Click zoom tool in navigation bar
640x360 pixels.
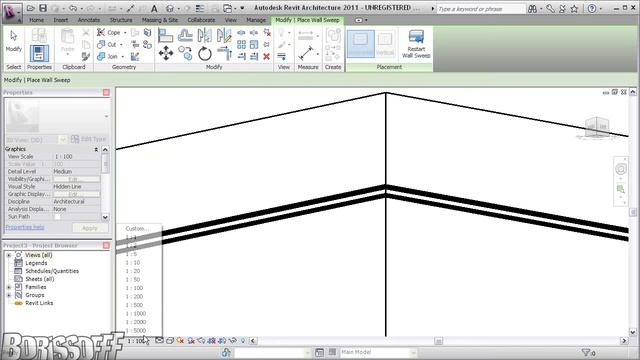(621, 189)
